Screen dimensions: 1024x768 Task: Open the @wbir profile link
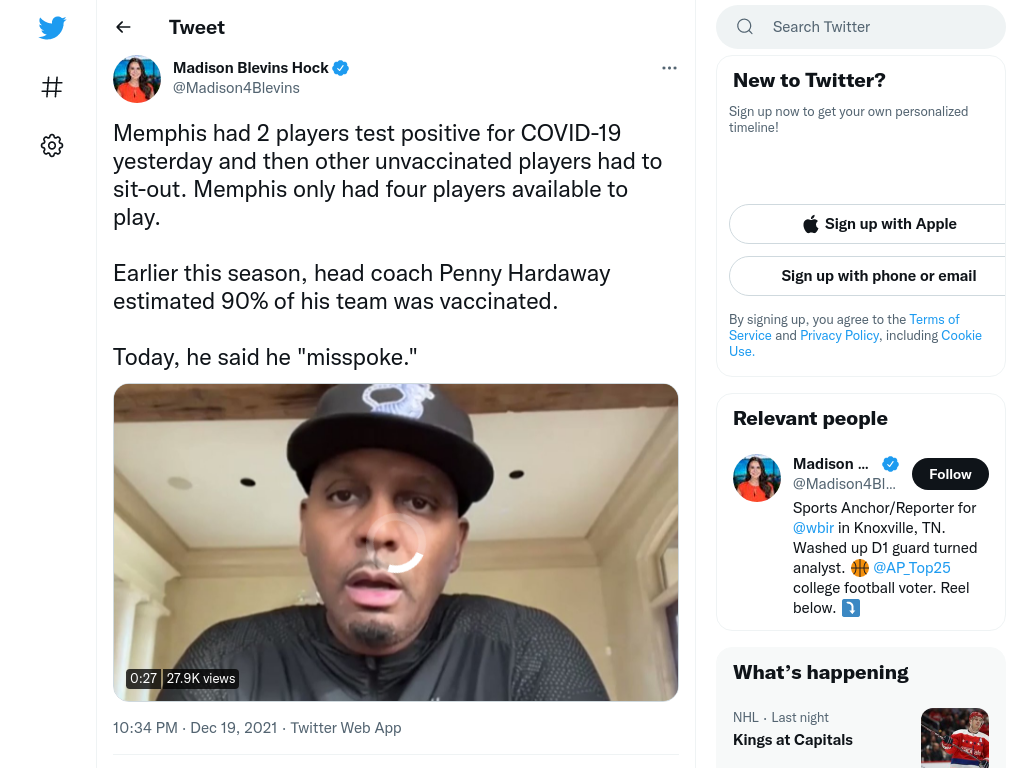[x=813, y=528]
